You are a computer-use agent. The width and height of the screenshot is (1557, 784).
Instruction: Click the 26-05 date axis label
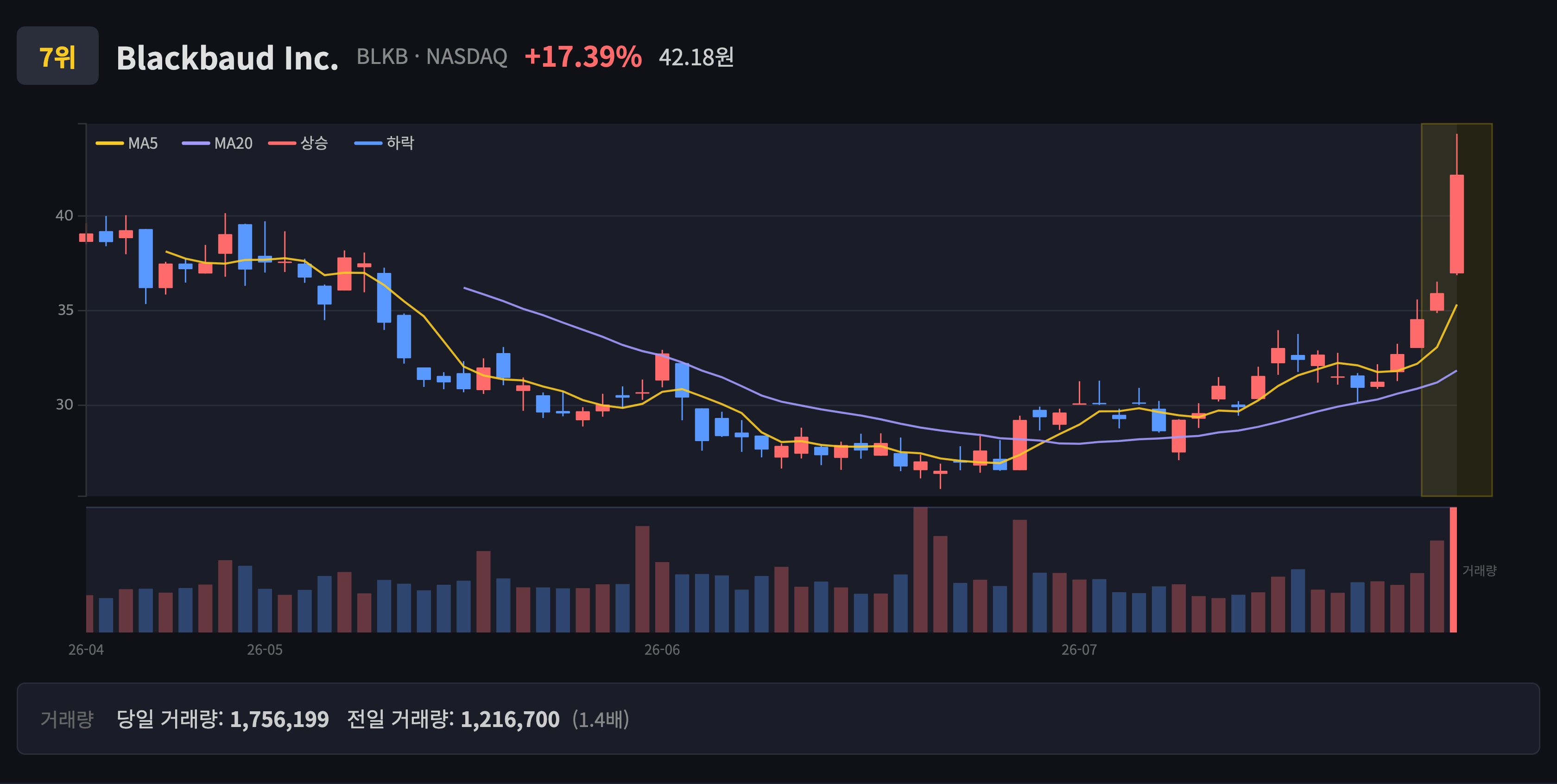coord(265,650)
